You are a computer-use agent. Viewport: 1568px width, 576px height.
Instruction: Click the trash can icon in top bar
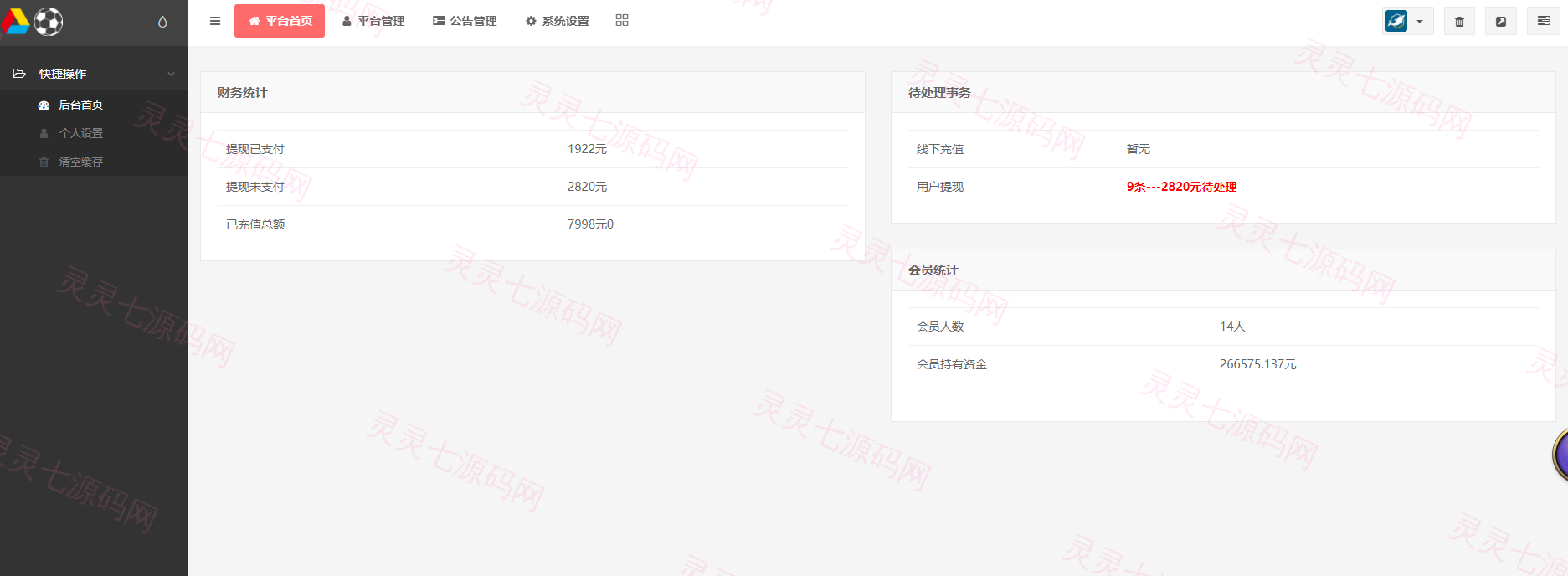(x=1459, y=22)
